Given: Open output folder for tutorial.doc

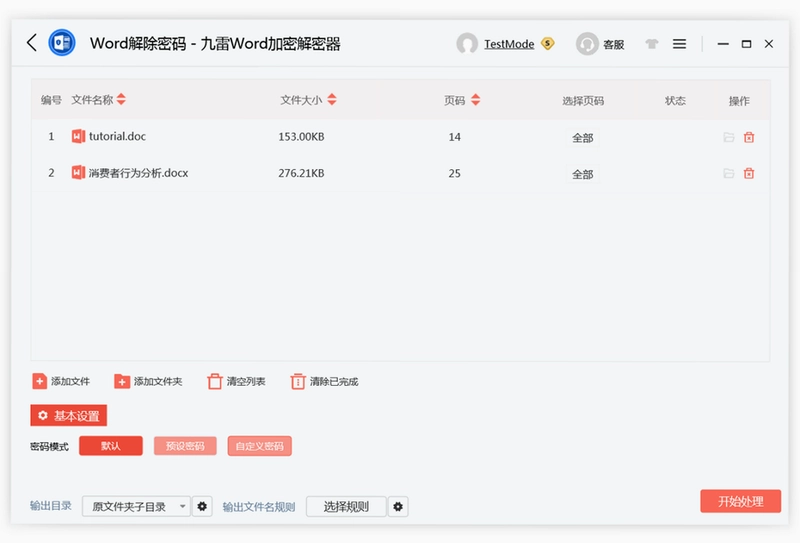Looking at the screenshot, I should [x=729, y=137].
